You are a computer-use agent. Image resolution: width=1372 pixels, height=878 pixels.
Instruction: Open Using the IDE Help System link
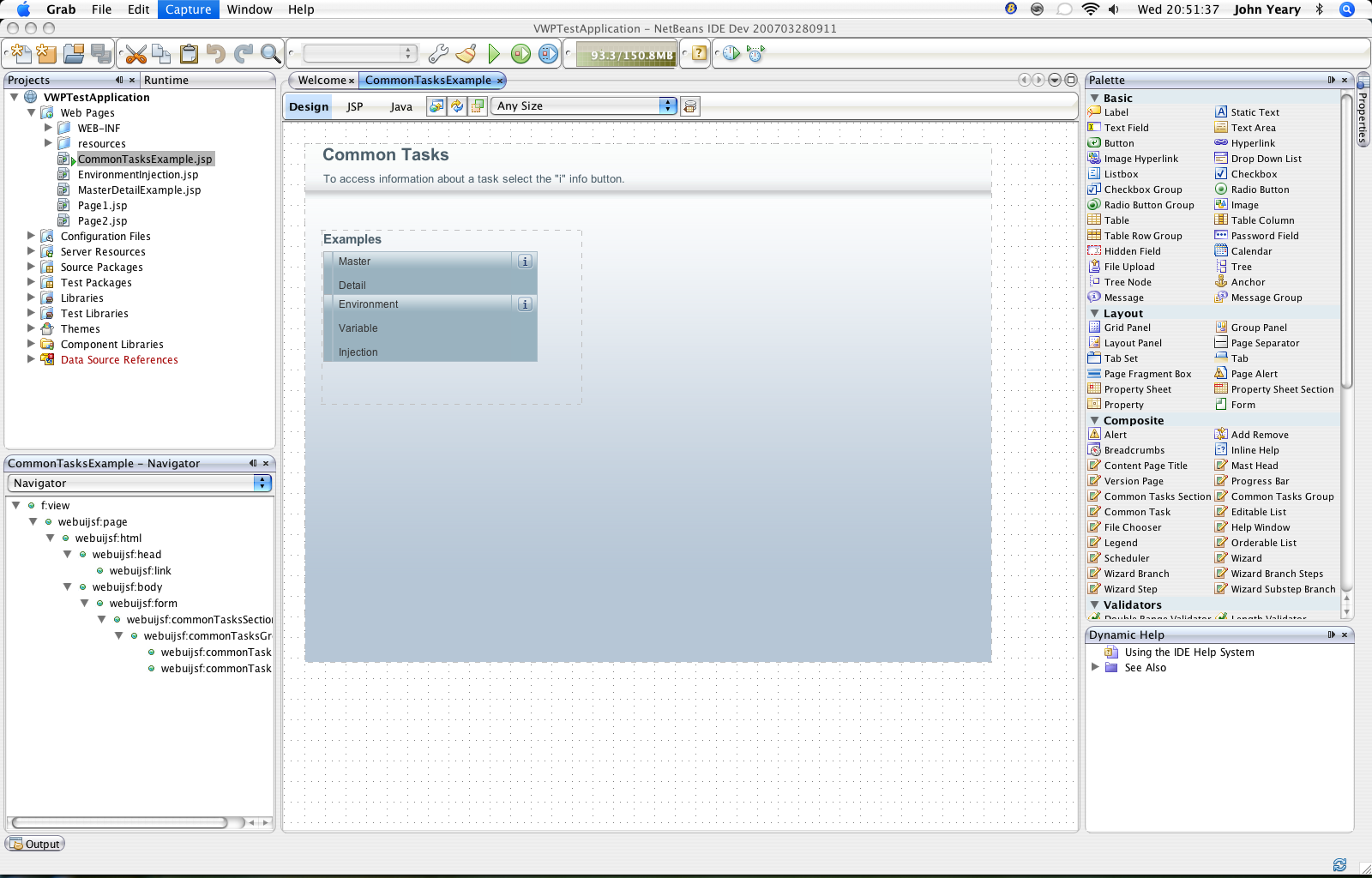1188,652
